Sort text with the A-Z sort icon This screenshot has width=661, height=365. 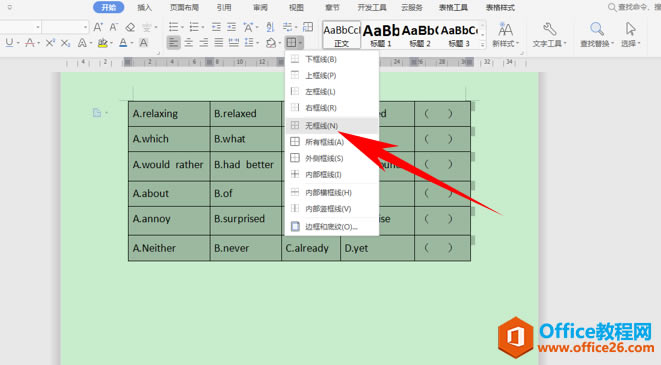tap(270, 27)
